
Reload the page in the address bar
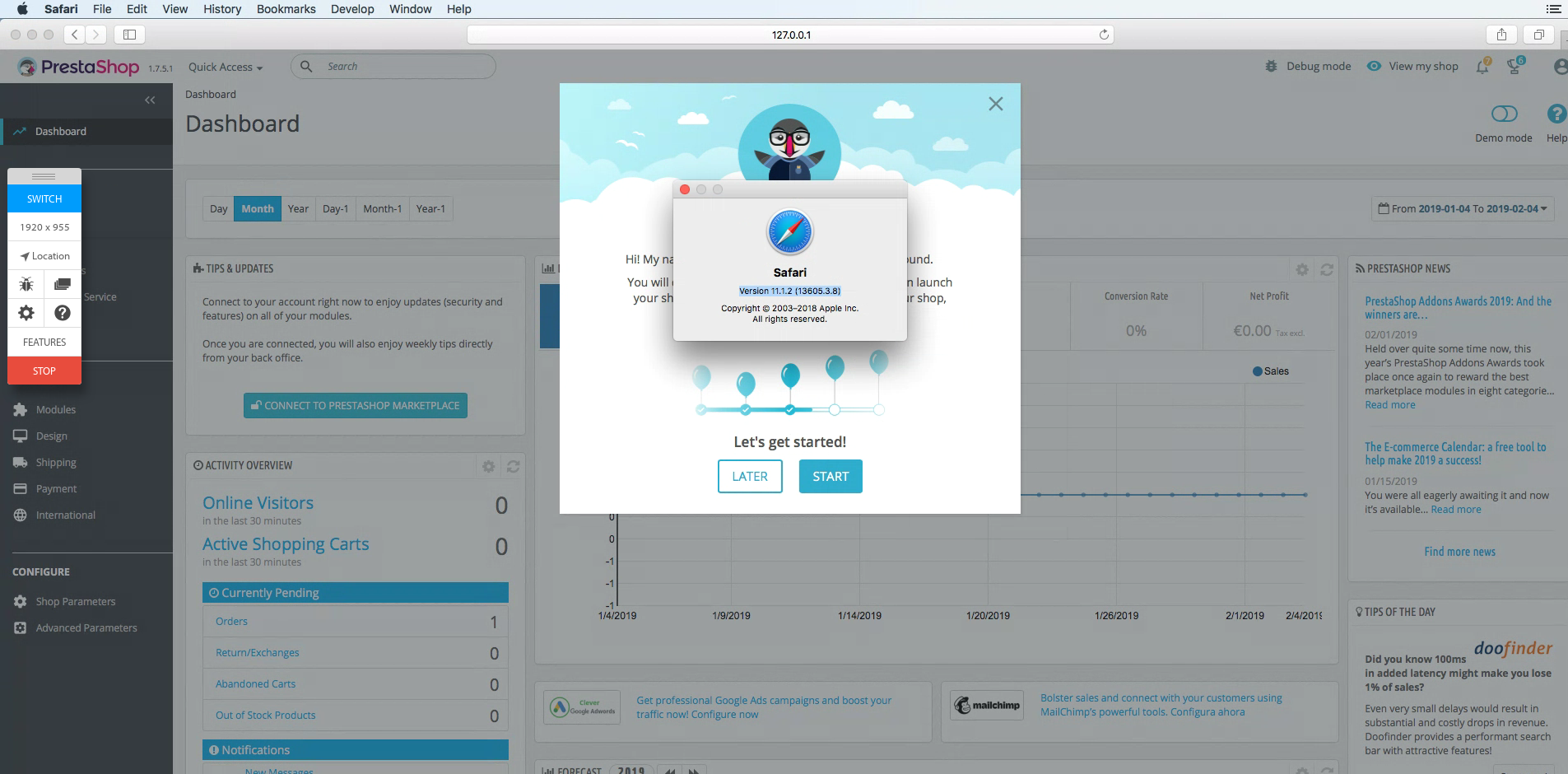point(1104,35)
